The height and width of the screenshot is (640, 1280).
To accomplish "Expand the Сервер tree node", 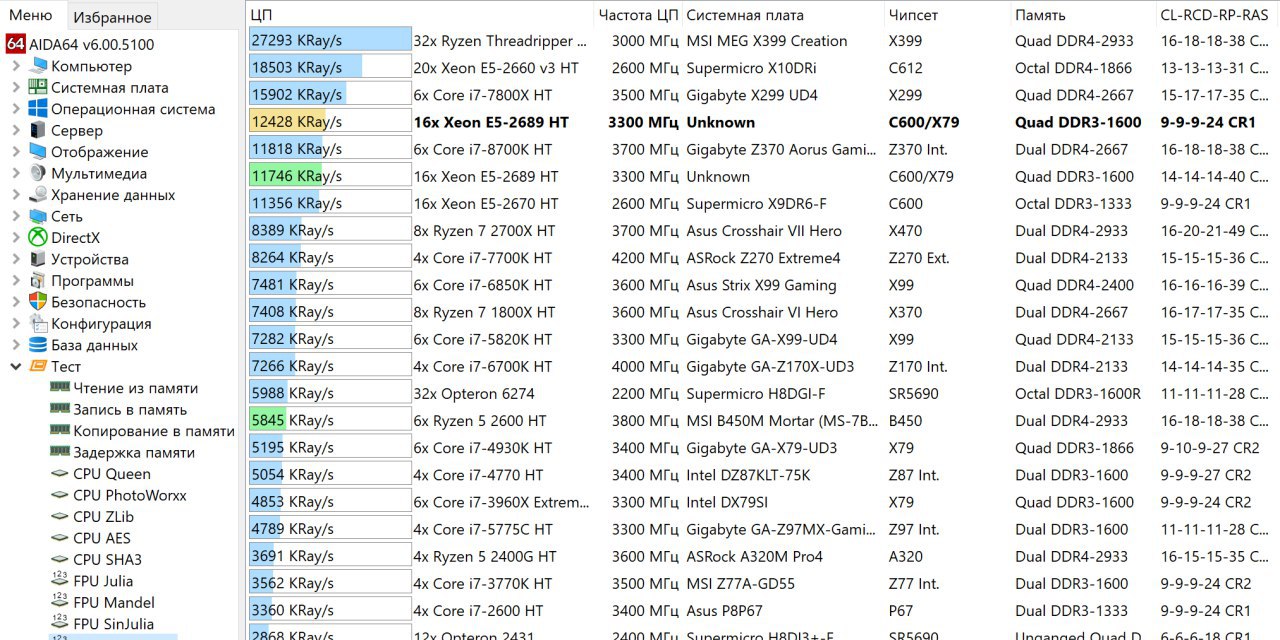I will point(16,131).
